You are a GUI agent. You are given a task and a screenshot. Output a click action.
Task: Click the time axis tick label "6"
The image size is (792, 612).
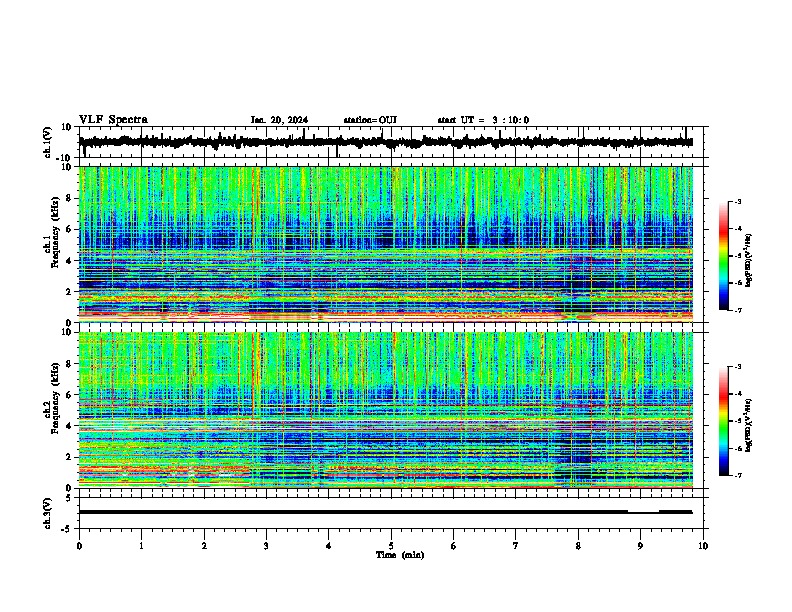(x=454, y=546)
